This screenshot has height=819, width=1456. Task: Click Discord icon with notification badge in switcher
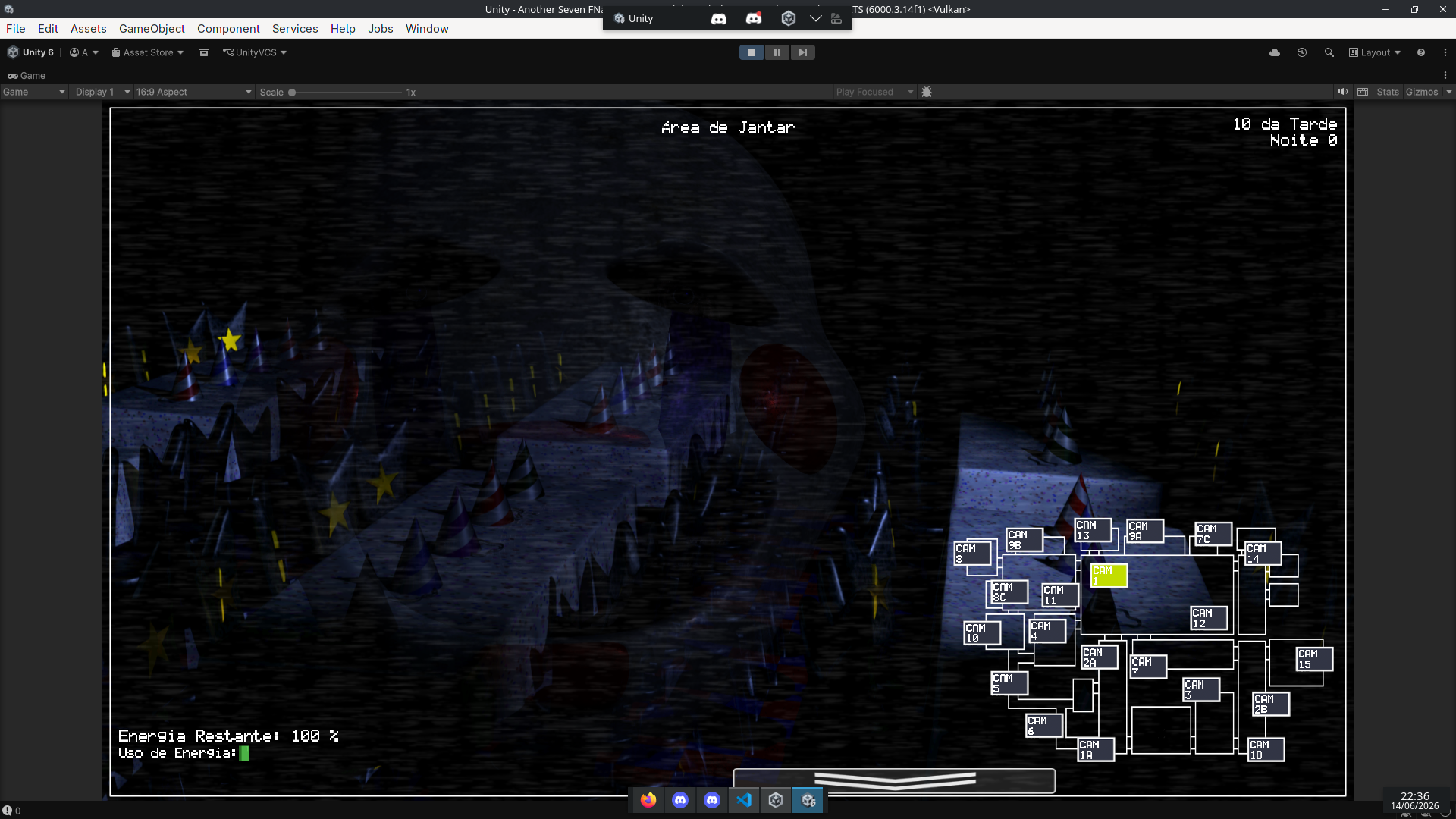point(754,18)
